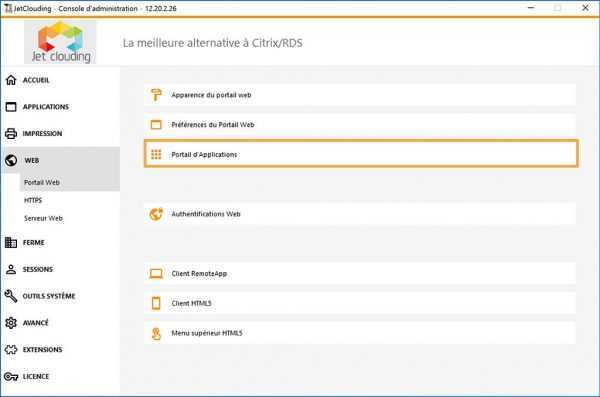Open the EXTENSIONS section

point(42,350)
